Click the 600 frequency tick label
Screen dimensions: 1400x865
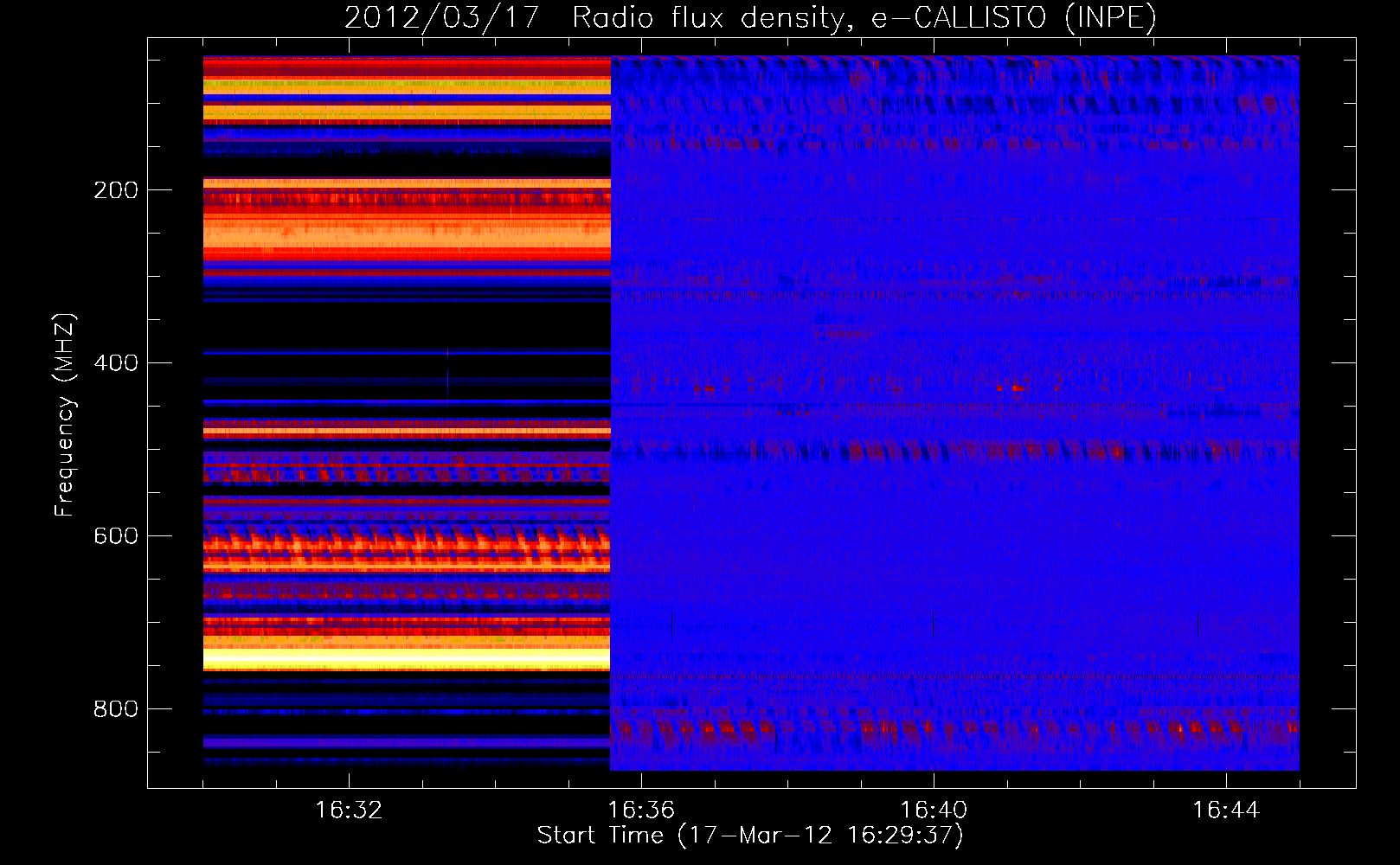(116, 536)
